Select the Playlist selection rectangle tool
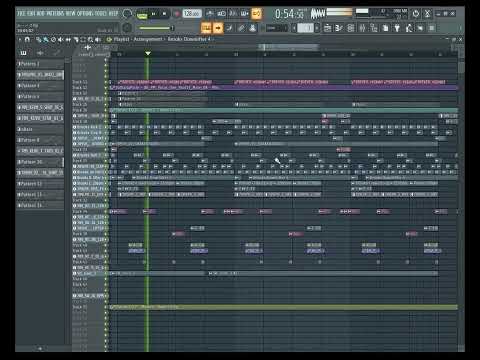Screen dimensions: 480x360 [x=83, y=40]
